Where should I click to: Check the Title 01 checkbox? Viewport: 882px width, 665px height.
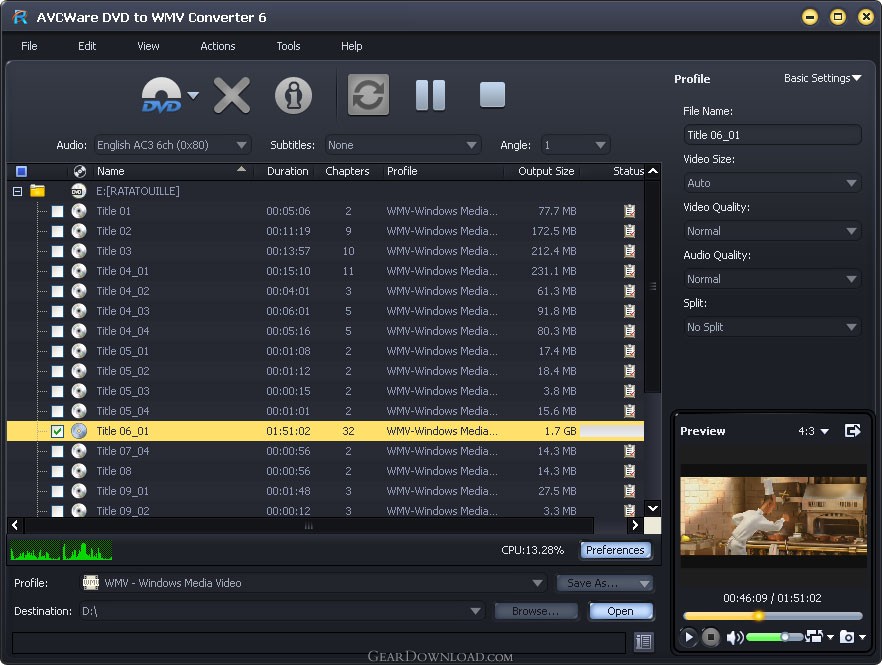tap(57, 212)
